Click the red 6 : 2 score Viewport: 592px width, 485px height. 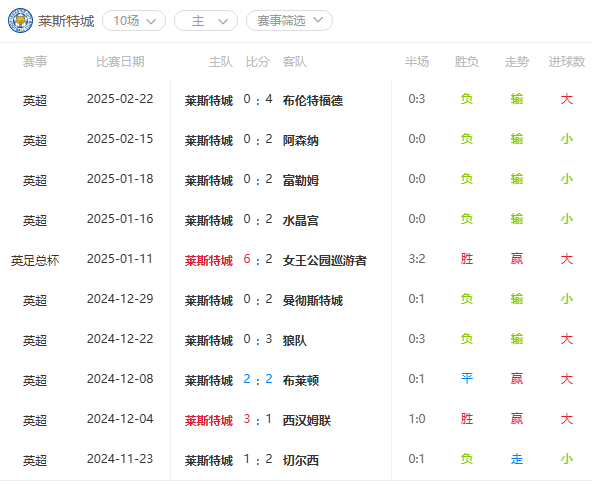click(258, 259)
